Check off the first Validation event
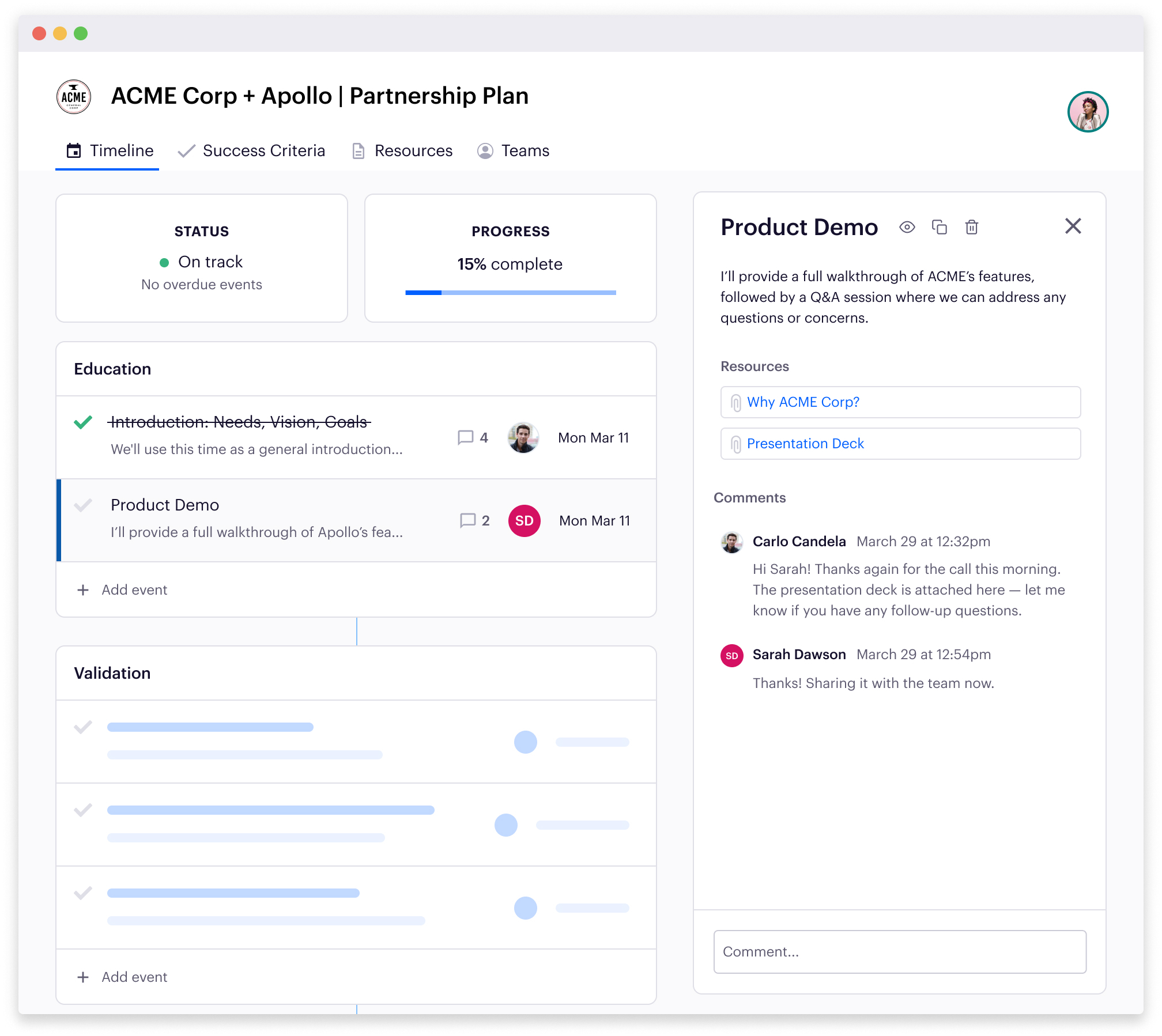This screenshot has width=1162, height=1036. [83, 727]
